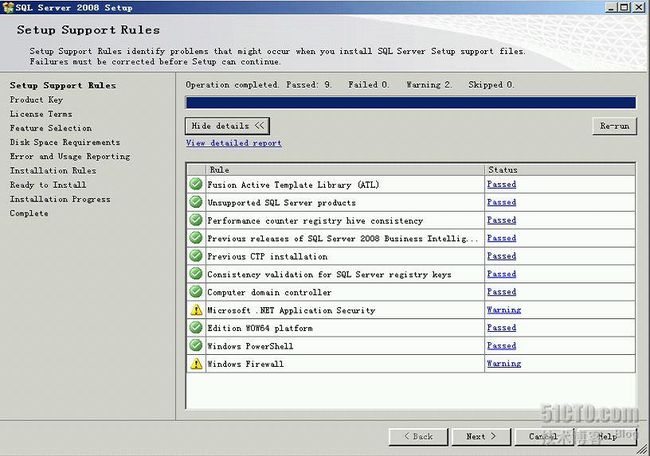Select the Windows Firewall rule name

coord(245,364)
